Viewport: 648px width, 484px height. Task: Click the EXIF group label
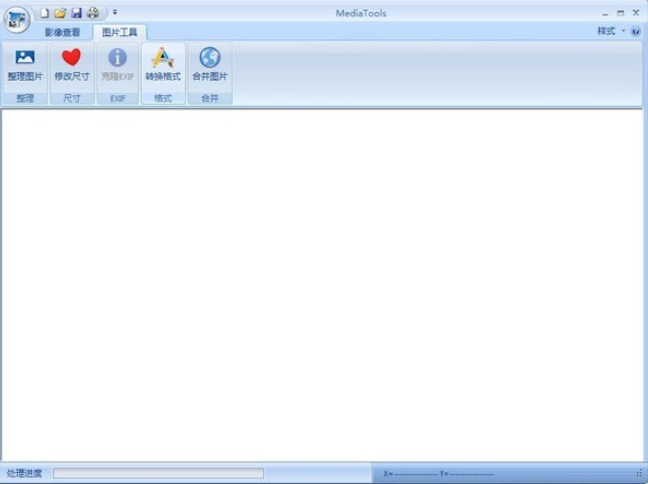coord(118,98)
